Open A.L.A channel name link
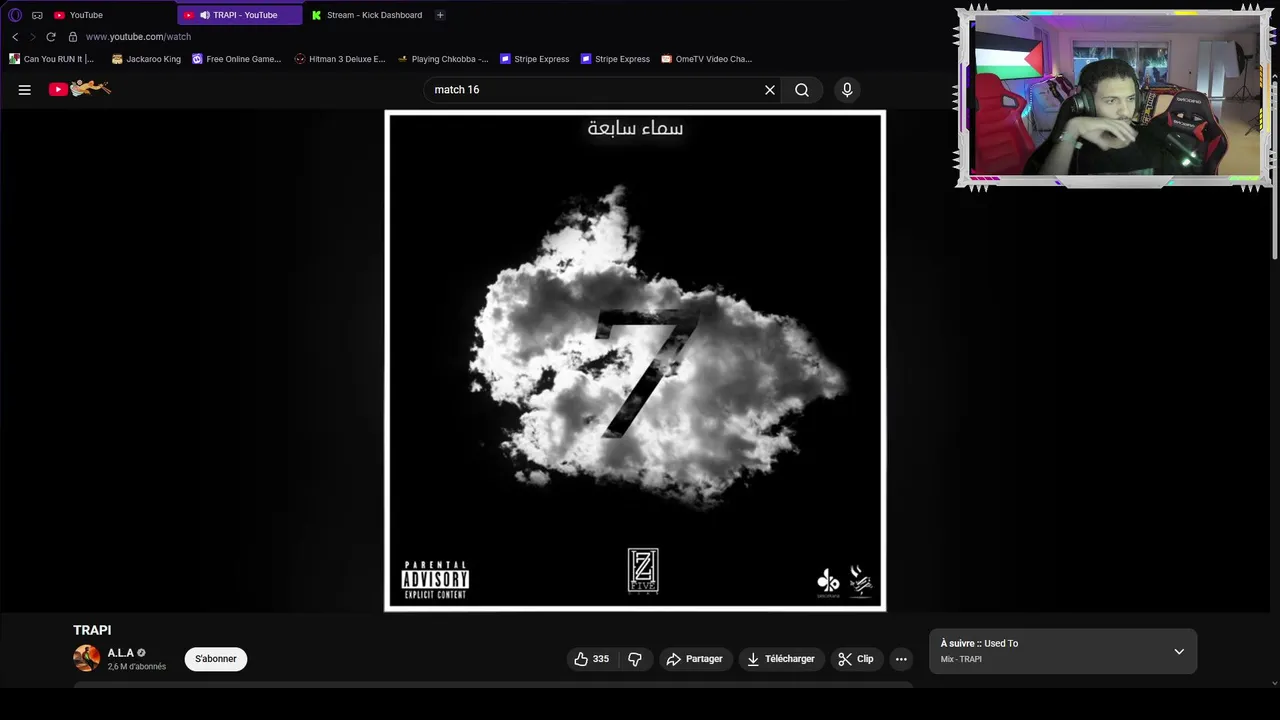The height and width of the screenshot is (720, 1280). pos(121,653)
